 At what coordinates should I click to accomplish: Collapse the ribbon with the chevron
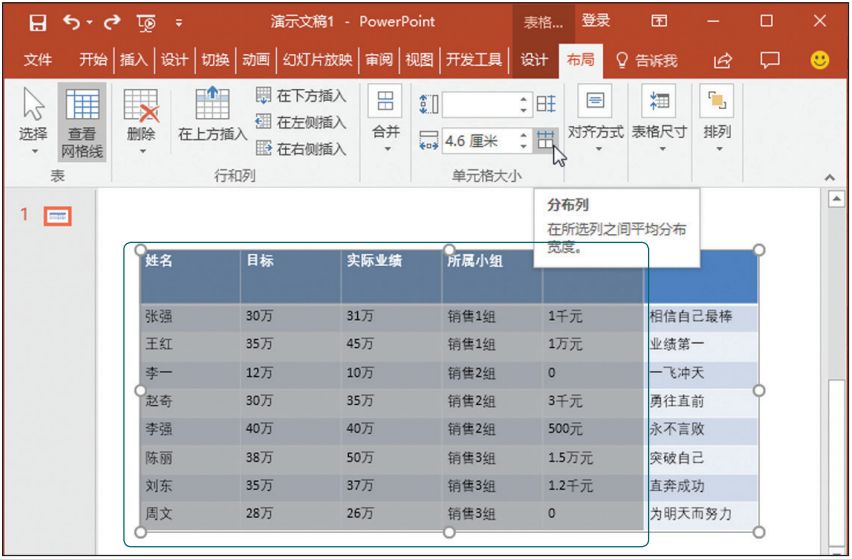[x=830, y=177]
